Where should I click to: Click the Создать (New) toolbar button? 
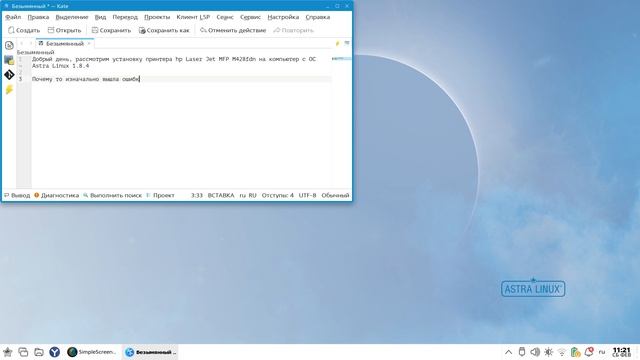[24, 30]
